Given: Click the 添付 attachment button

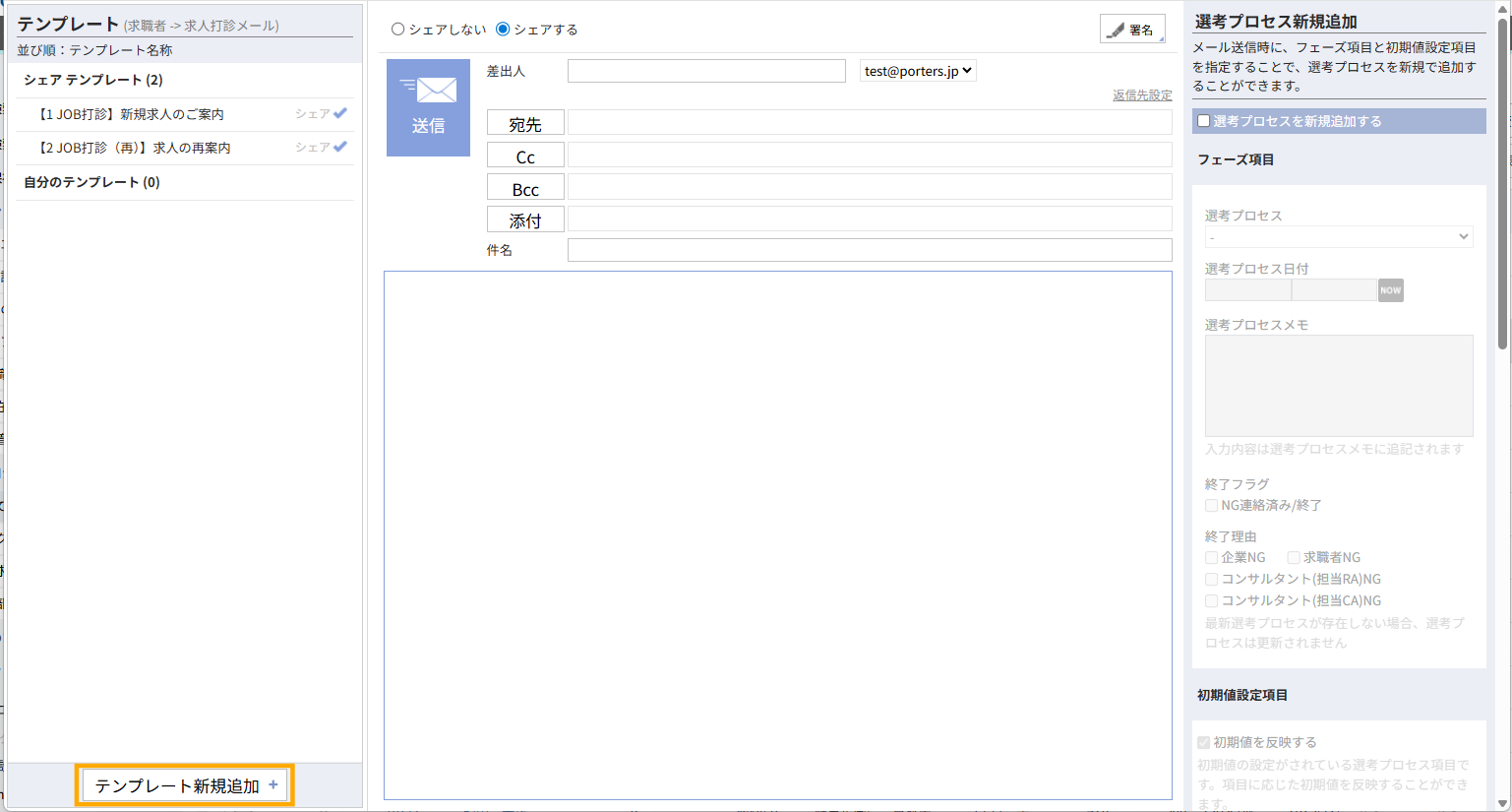Looking at the screenshot, I should [x=525, y=219].
